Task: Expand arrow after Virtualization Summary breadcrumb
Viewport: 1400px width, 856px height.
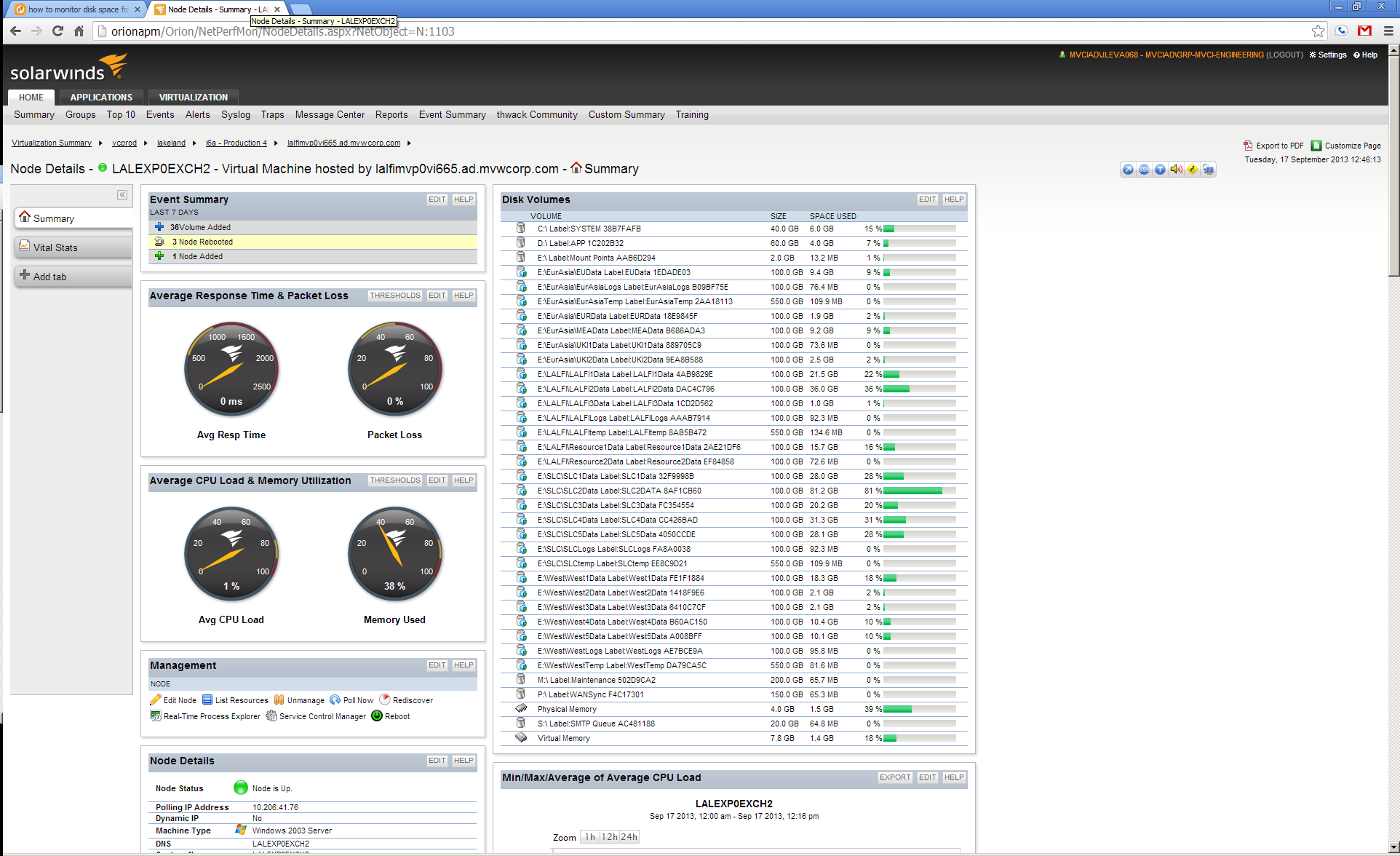Action: (100, 143)
